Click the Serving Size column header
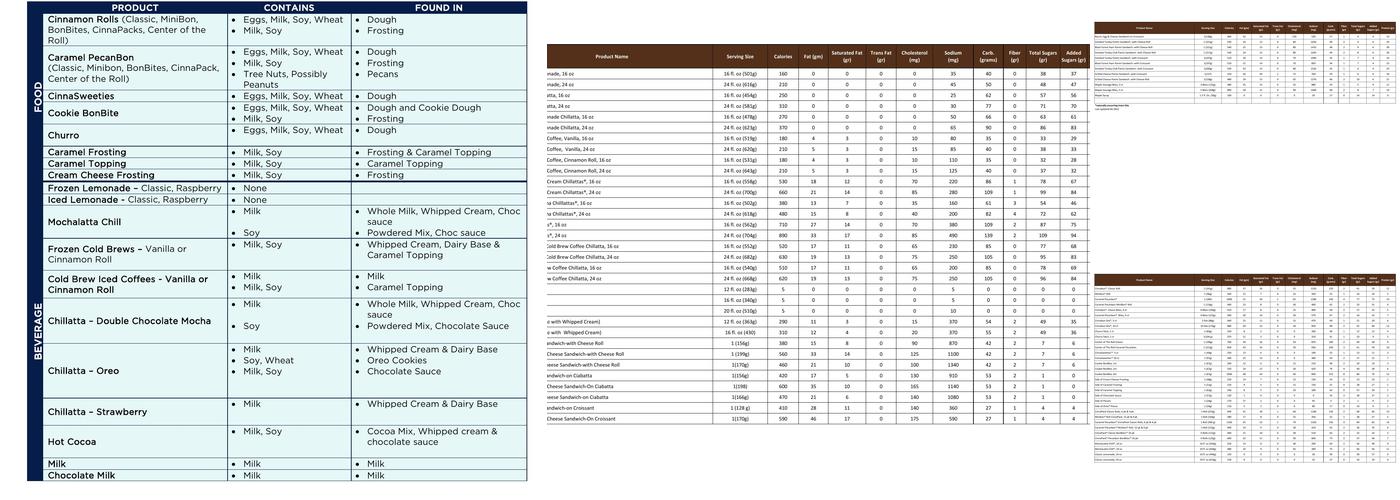This screenshot has height=500, width=1400. pyautogui.click(x=740, y=57)
